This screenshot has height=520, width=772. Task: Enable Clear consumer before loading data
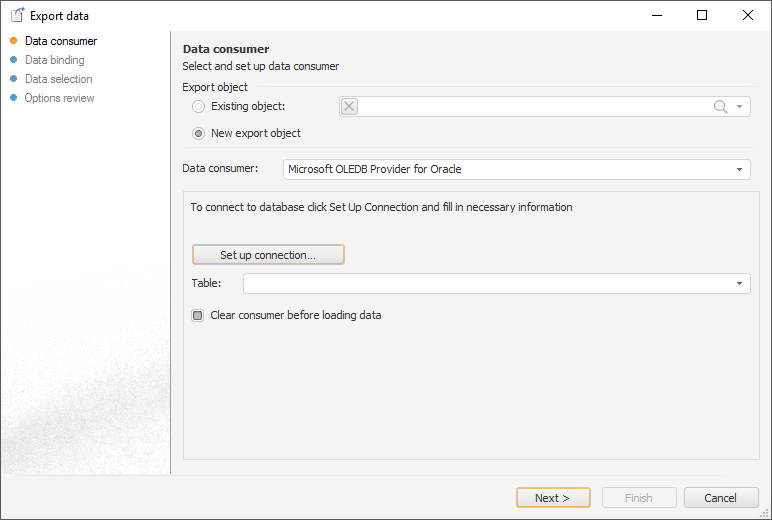coord(198,316)
